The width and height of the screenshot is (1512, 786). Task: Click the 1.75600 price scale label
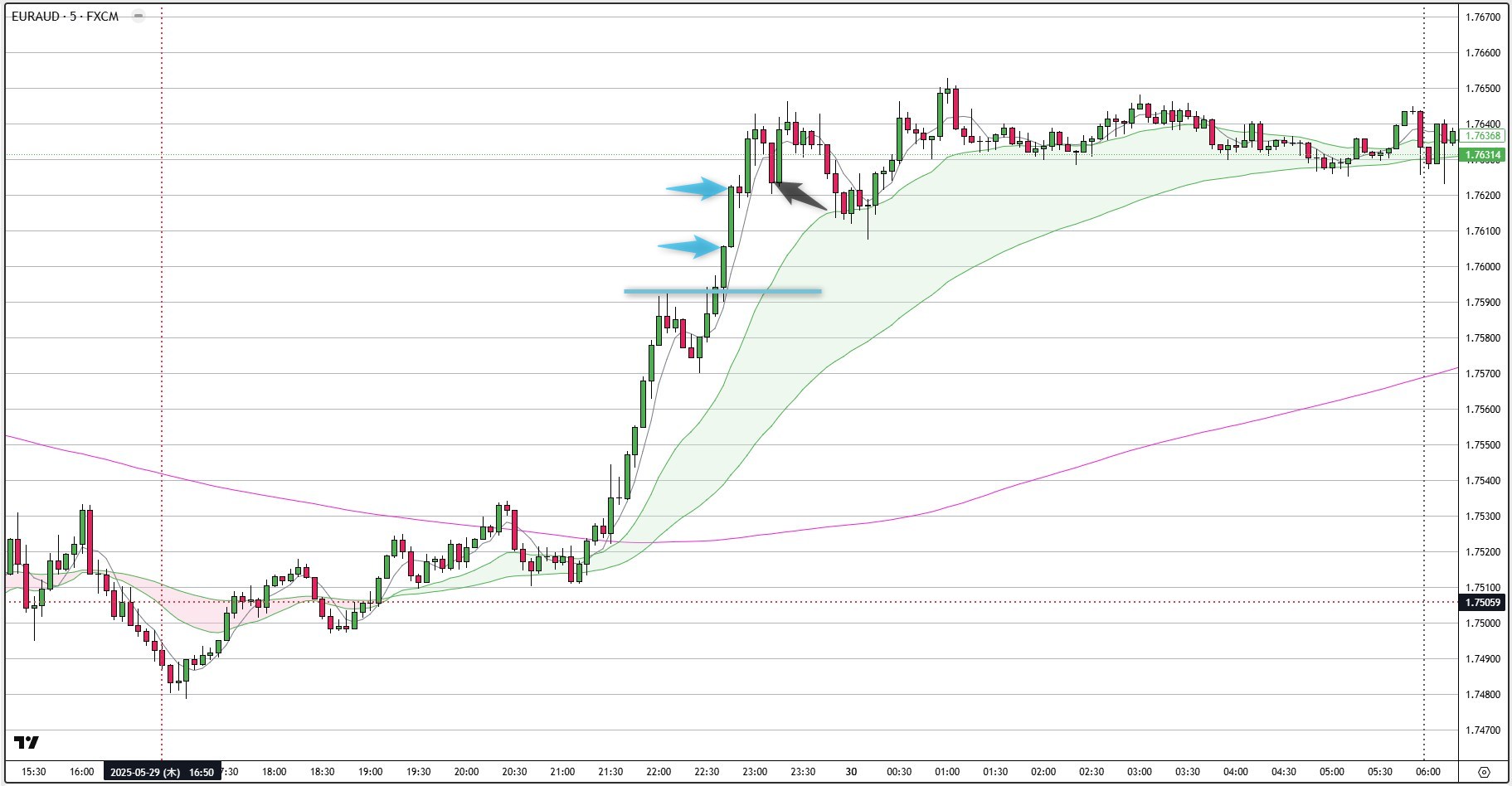click(x=1483, y=410)
